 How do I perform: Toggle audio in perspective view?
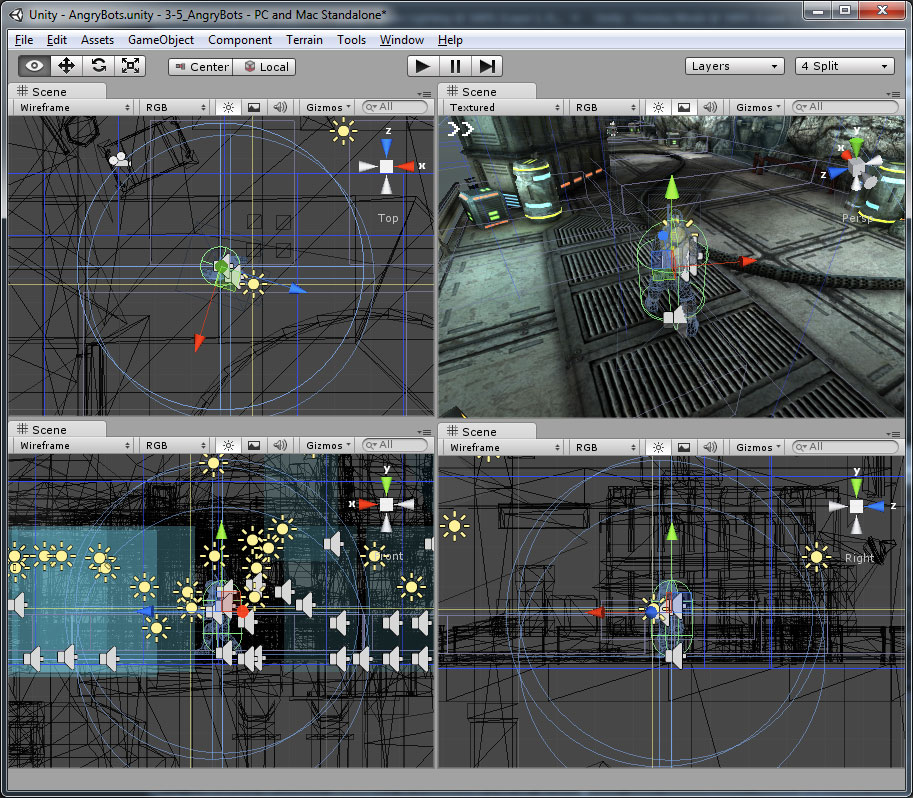(x=710, y=107)
